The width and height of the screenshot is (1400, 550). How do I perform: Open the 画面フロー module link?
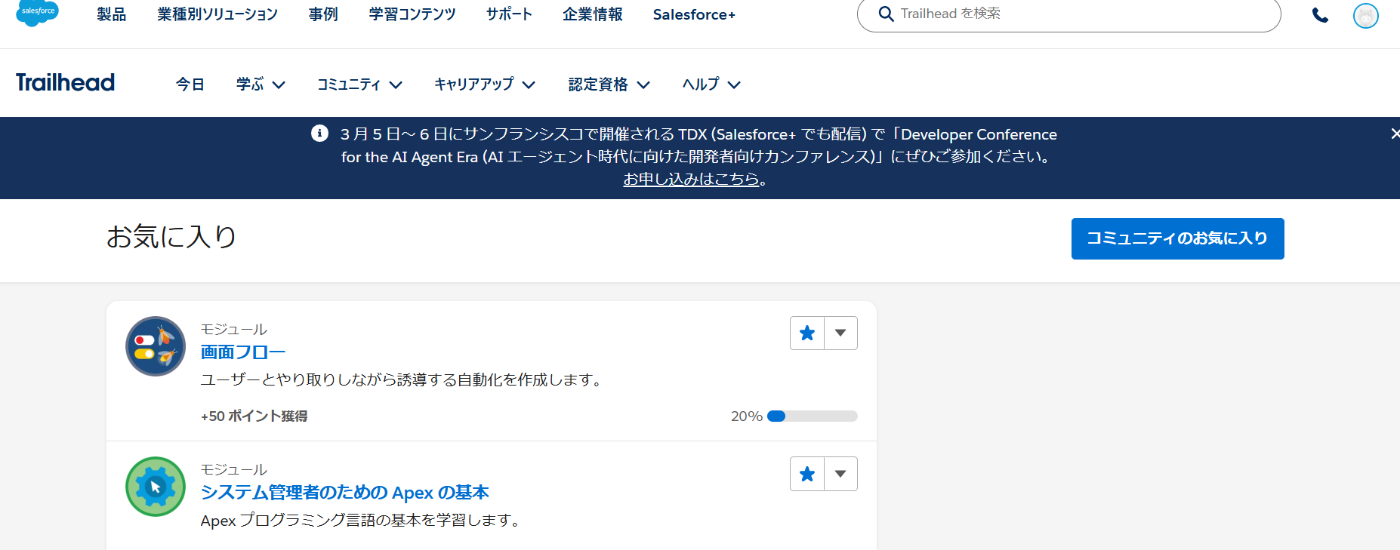[x=243, y=352]
